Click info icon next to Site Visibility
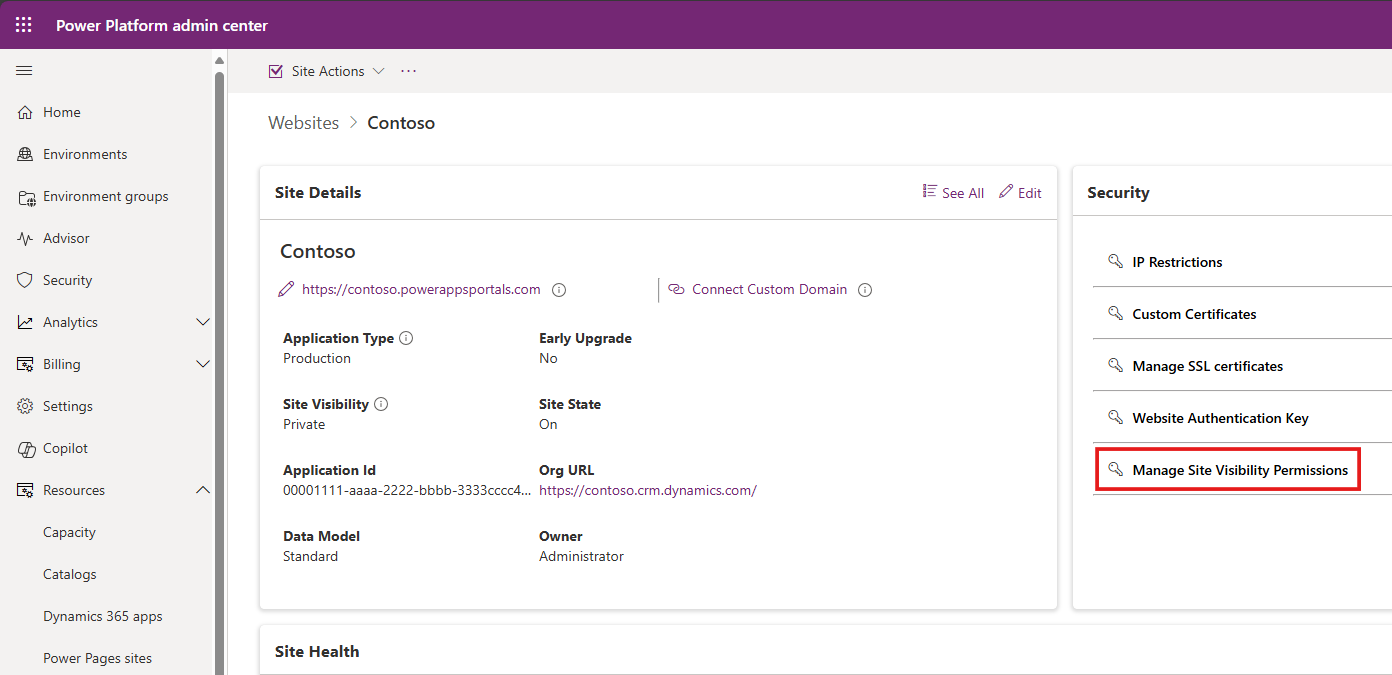This screenshot has width=1392, height=675. [x=381, y=404]
